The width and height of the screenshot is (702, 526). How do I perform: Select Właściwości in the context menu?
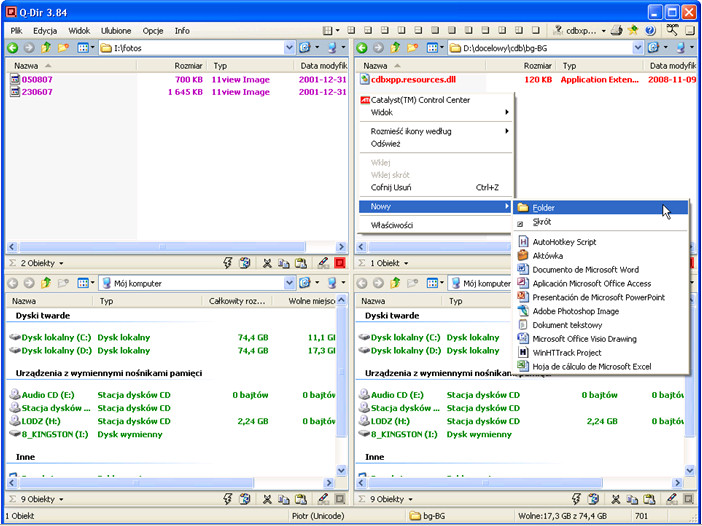click(x=437, y=225)
